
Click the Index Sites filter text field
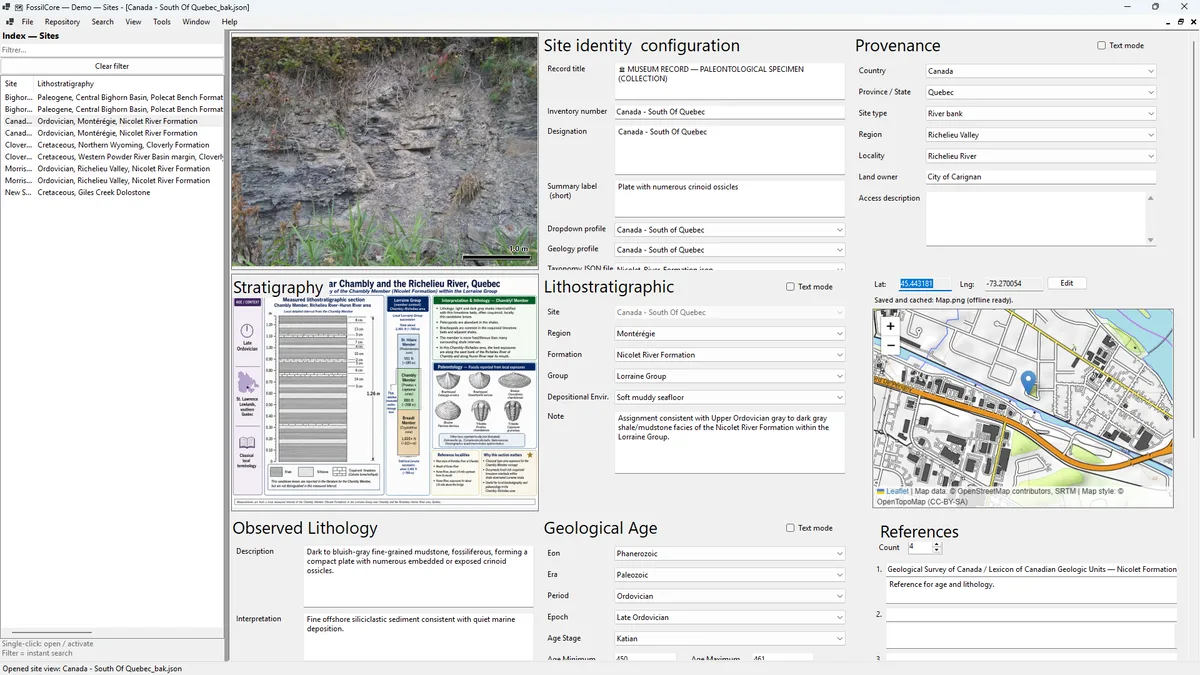click(x=112, y=50)
